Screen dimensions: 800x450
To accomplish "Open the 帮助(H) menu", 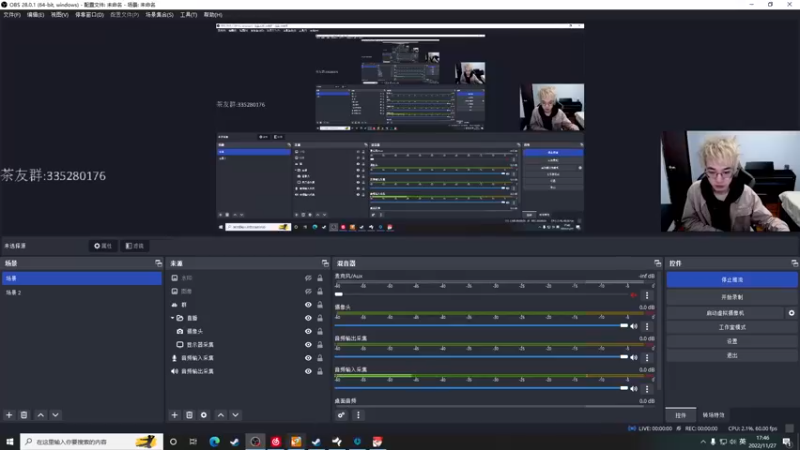I will (213, 15).
